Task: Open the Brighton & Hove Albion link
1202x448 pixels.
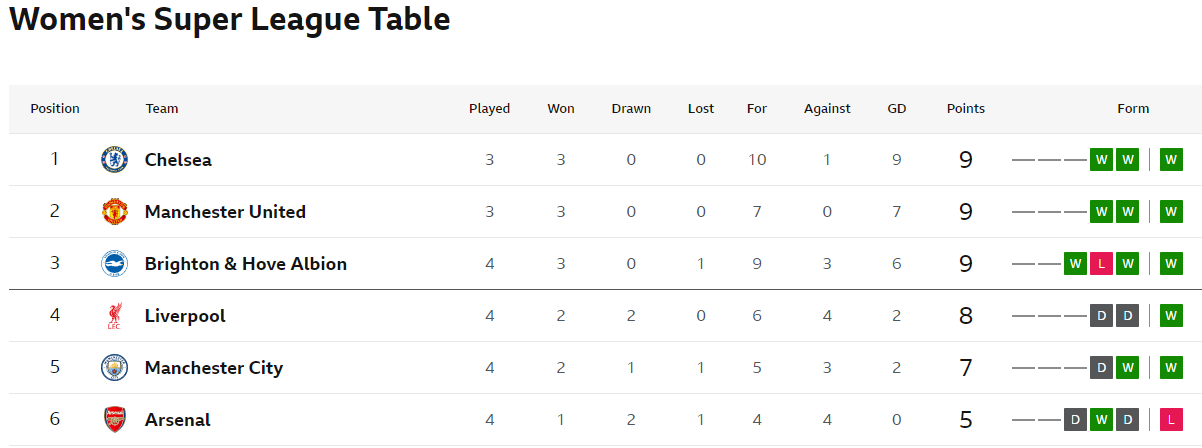Action: point(246,264)
